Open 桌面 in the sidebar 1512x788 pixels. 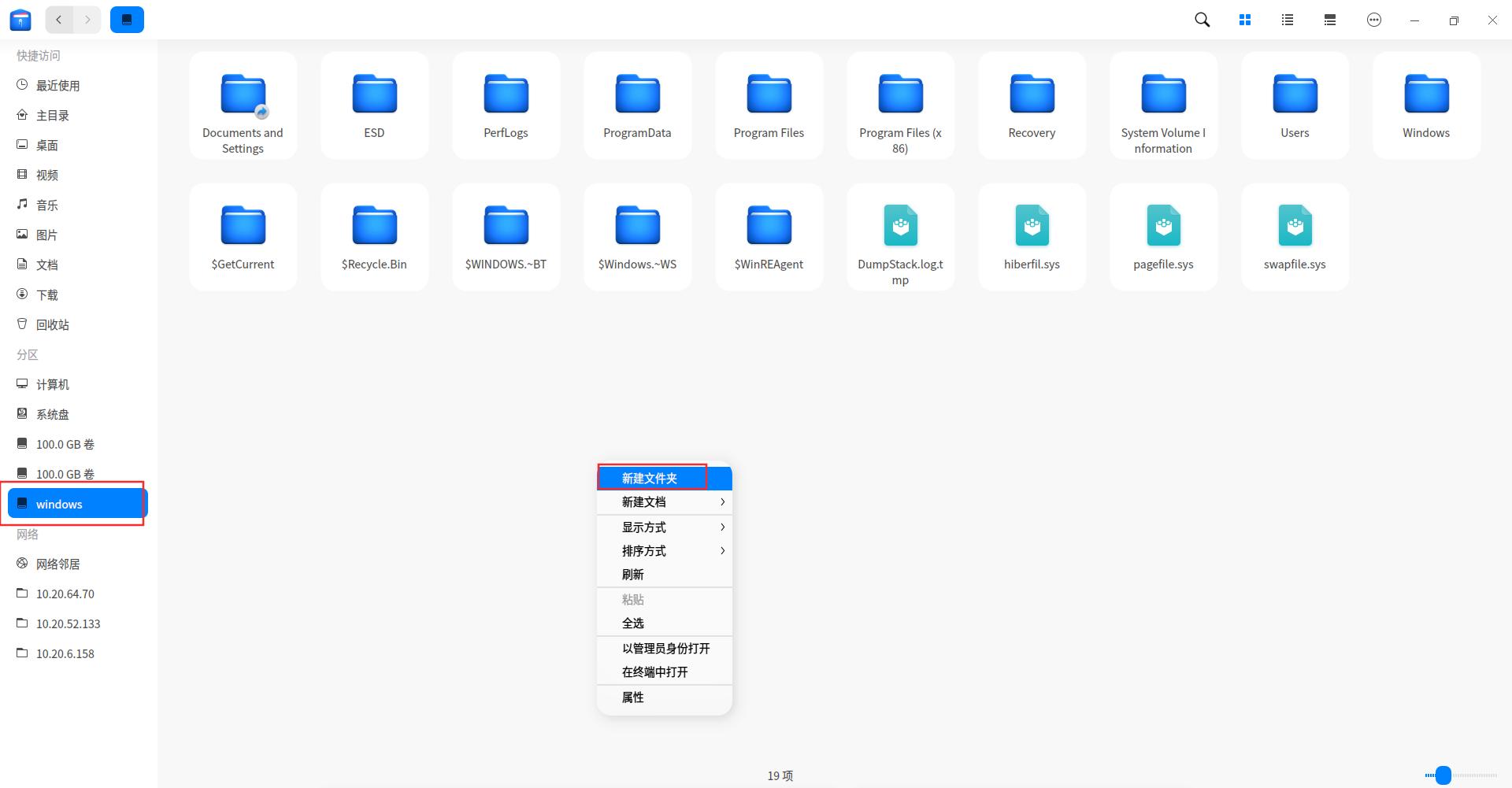(x=78, y=145)
